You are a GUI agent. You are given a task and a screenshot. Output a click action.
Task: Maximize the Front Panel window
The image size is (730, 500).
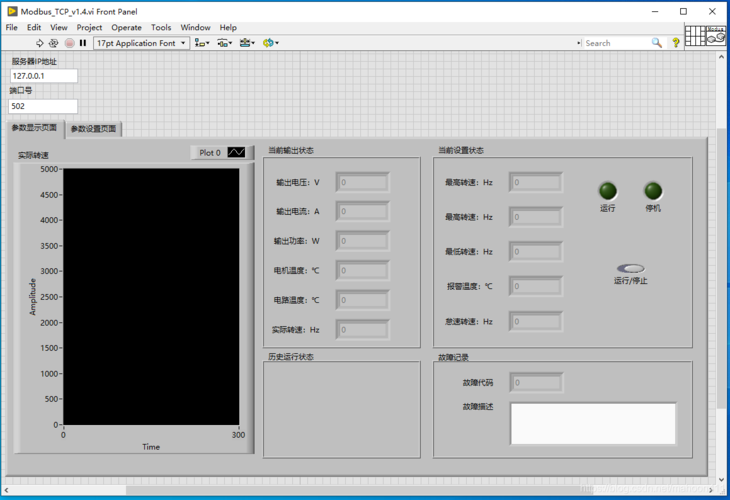coord(683,11)
